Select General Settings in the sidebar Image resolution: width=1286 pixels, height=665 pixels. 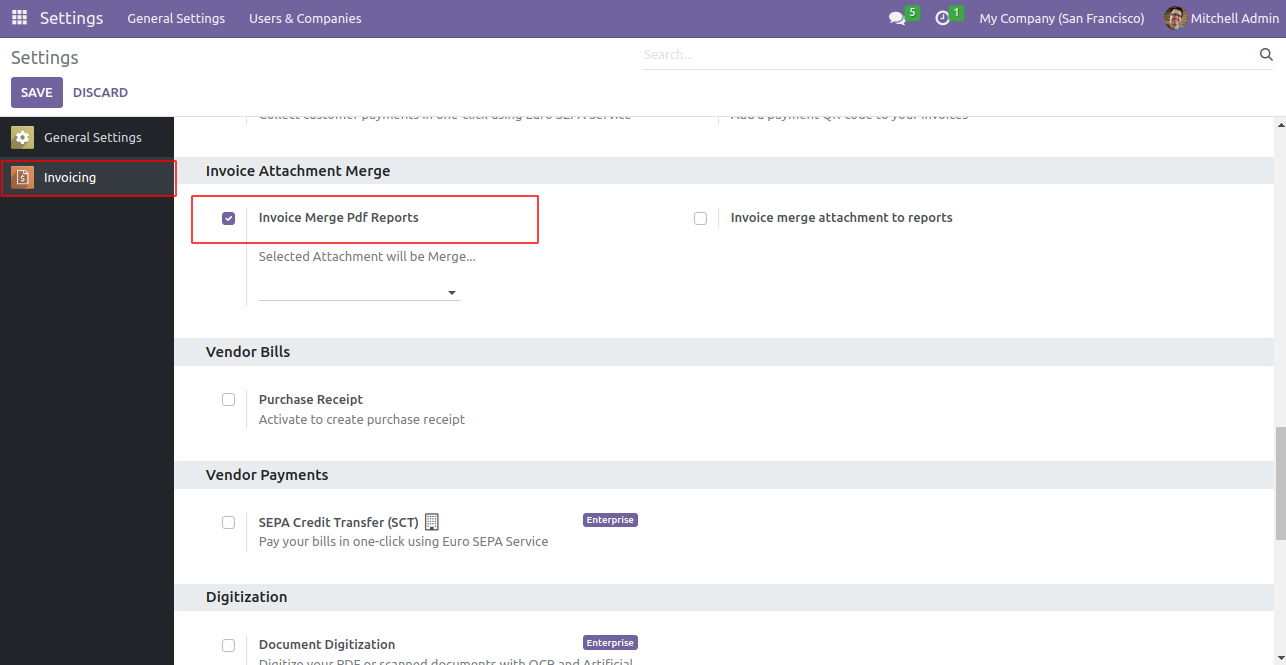87,137
